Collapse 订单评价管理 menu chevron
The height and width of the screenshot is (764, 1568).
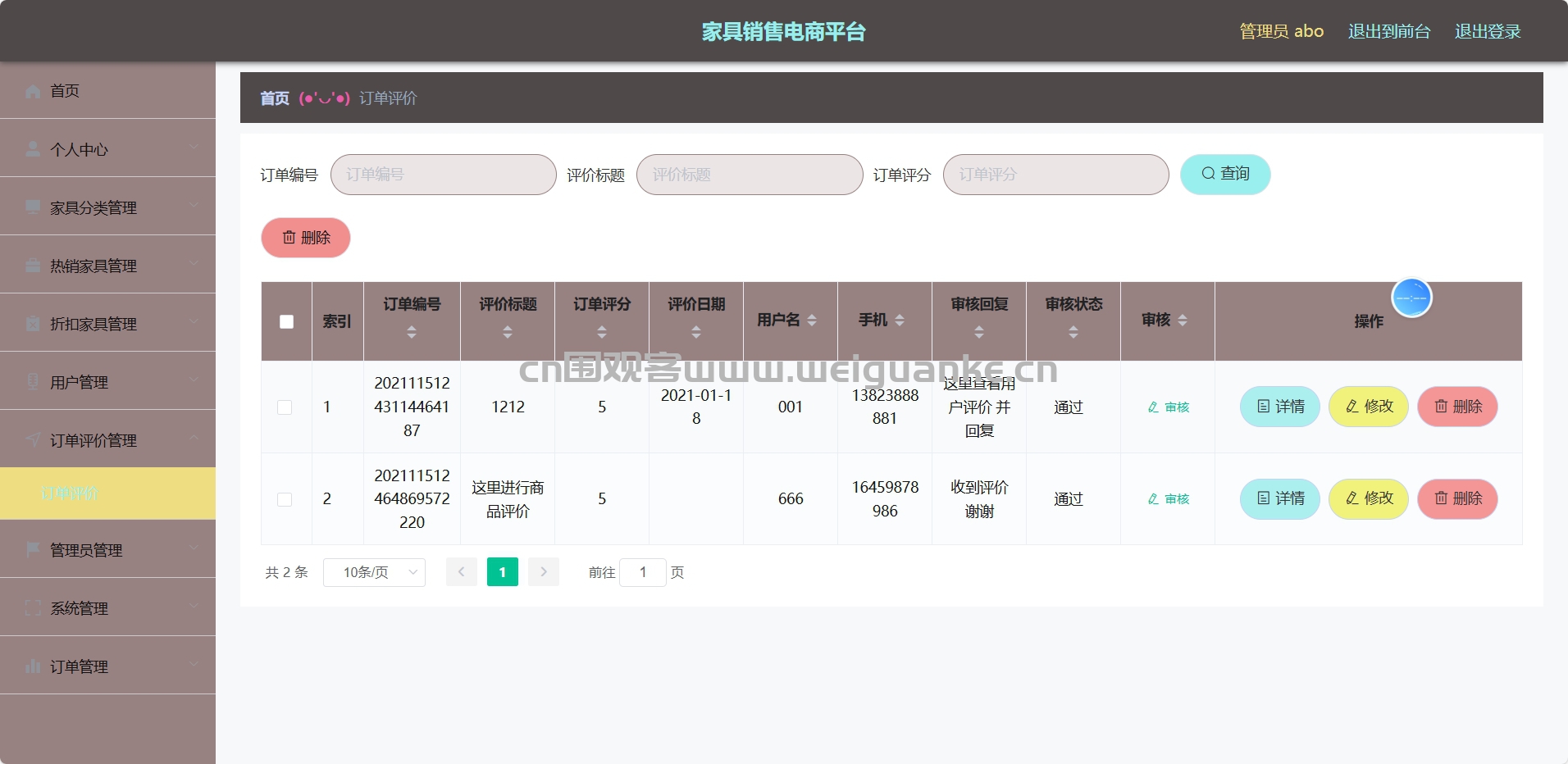194,439
